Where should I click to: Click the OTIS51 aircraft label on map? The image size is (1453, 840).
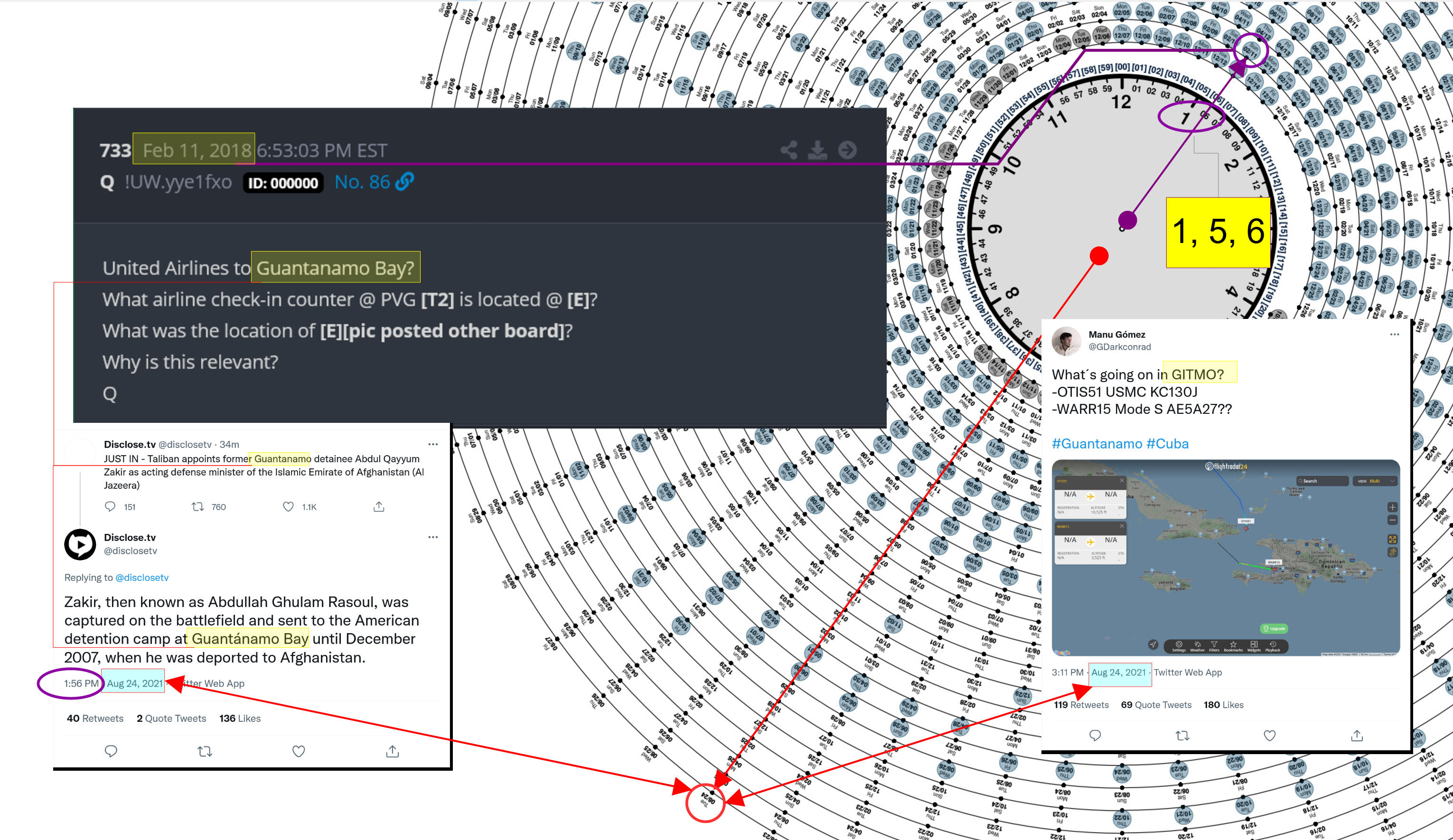pos(1246,521)
